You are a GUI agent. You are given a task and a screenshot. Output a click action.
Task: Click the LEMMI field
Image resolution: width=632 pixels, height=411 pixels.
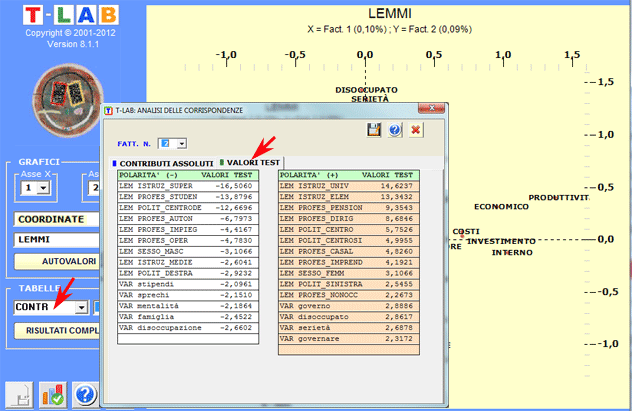[x=56, y=239]
